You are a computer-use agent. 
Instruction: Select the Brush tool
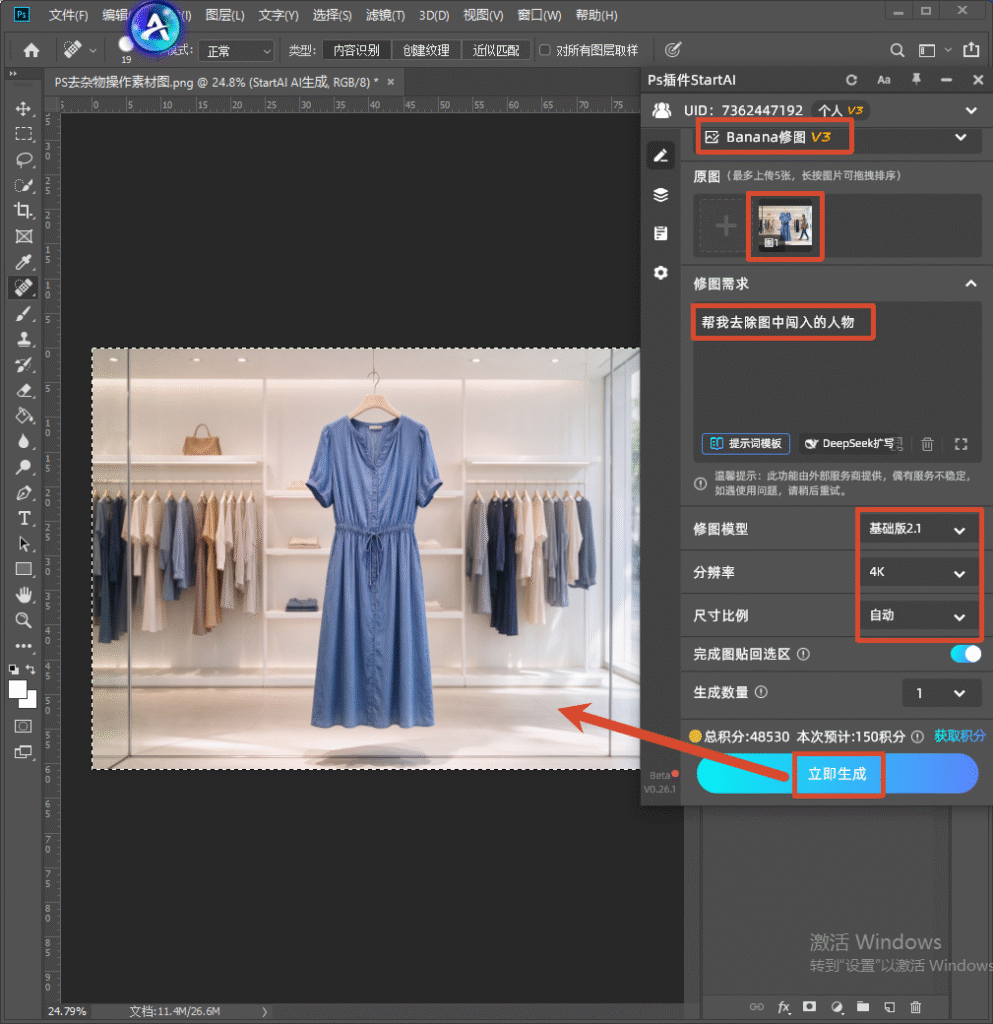(x=24, y=313)
